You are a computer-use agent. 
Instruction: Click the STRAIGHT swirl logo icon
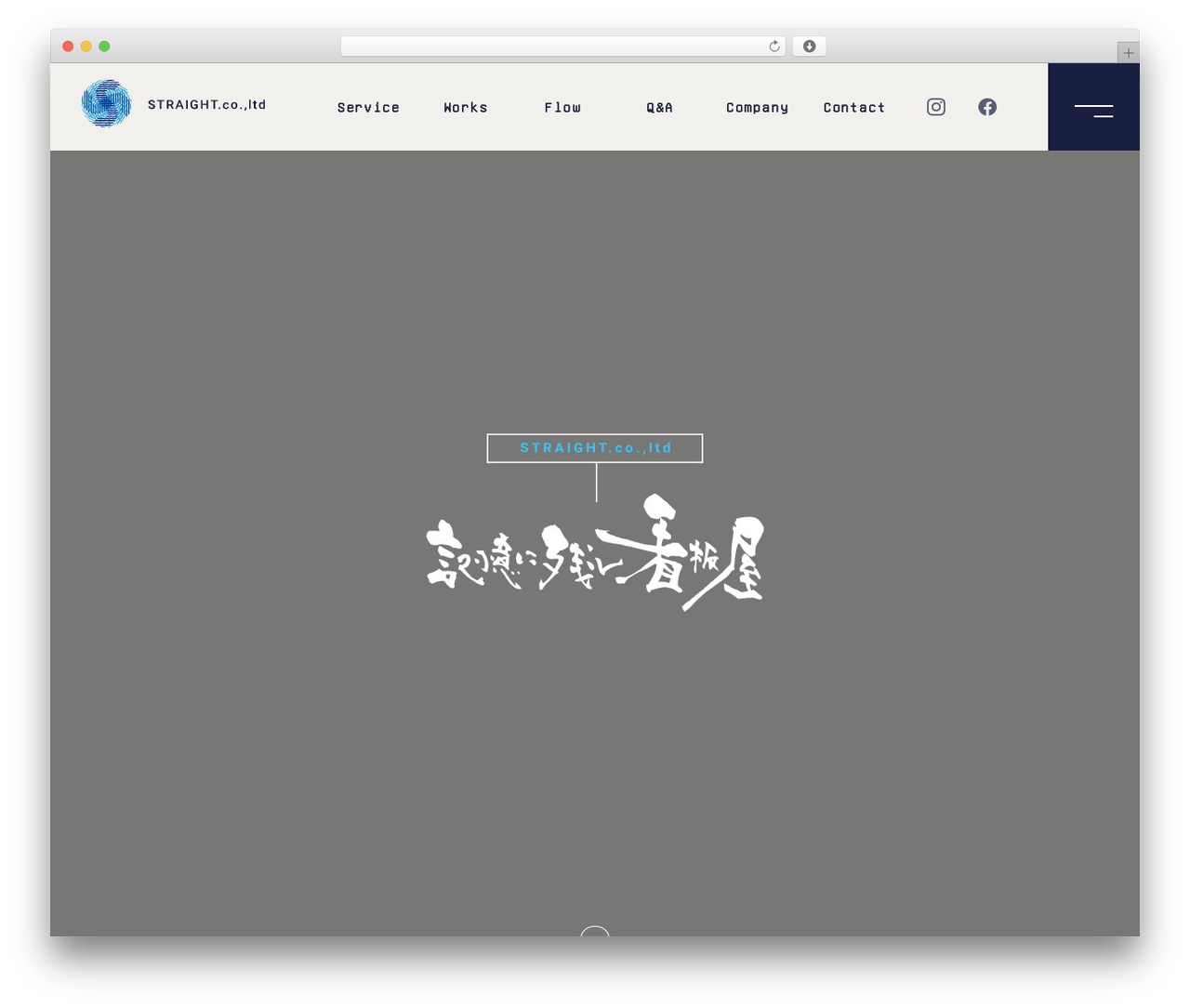point(106,103)
